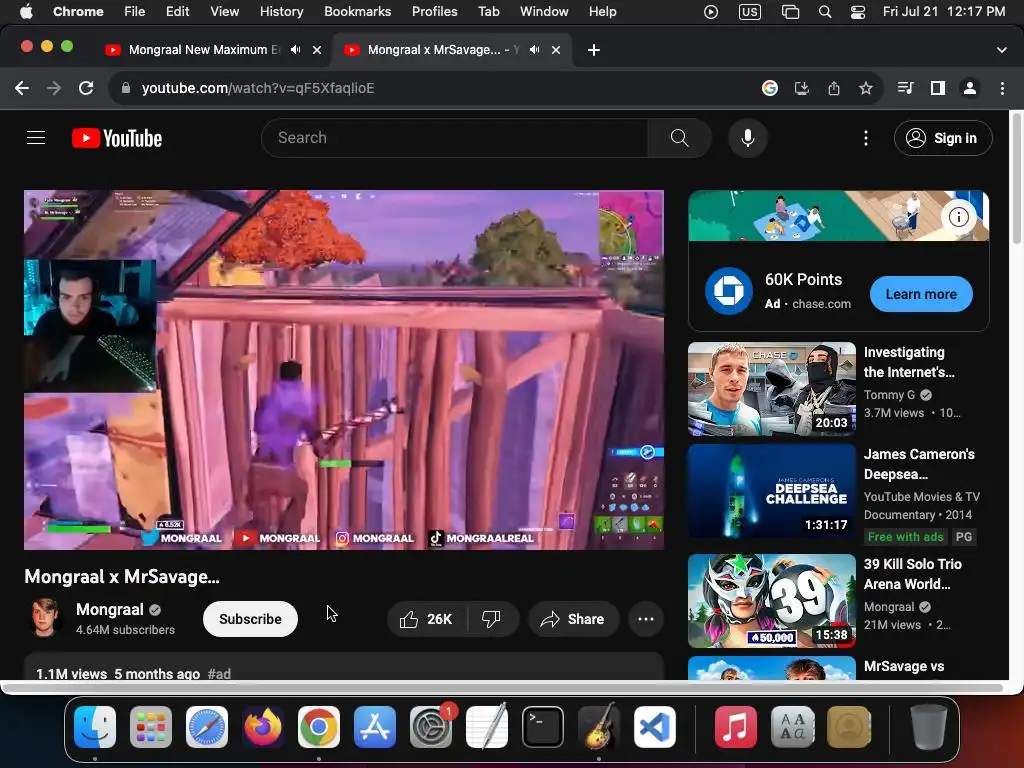1024x768 pixels.
Task: Open media controls in Chrome toolbar
Action: (x=905, y=88)
